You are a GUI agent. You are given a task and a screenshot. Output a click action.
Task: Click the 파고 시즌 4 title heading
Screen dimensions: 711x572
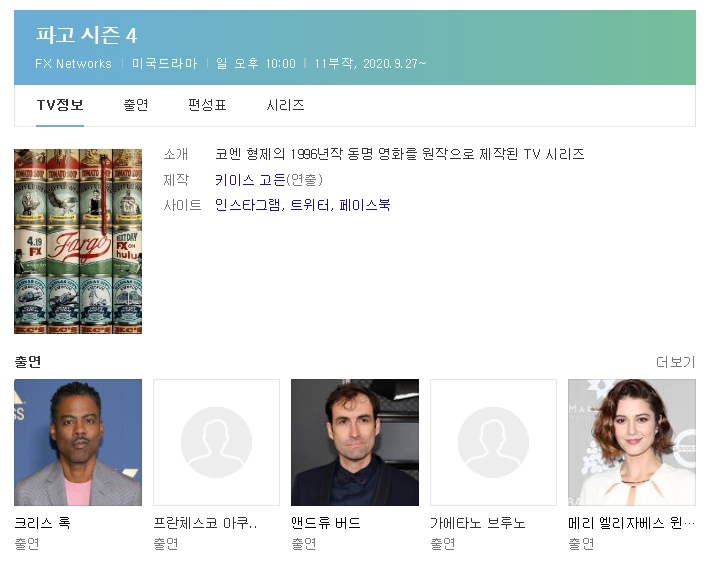click(x=86, y=36)
